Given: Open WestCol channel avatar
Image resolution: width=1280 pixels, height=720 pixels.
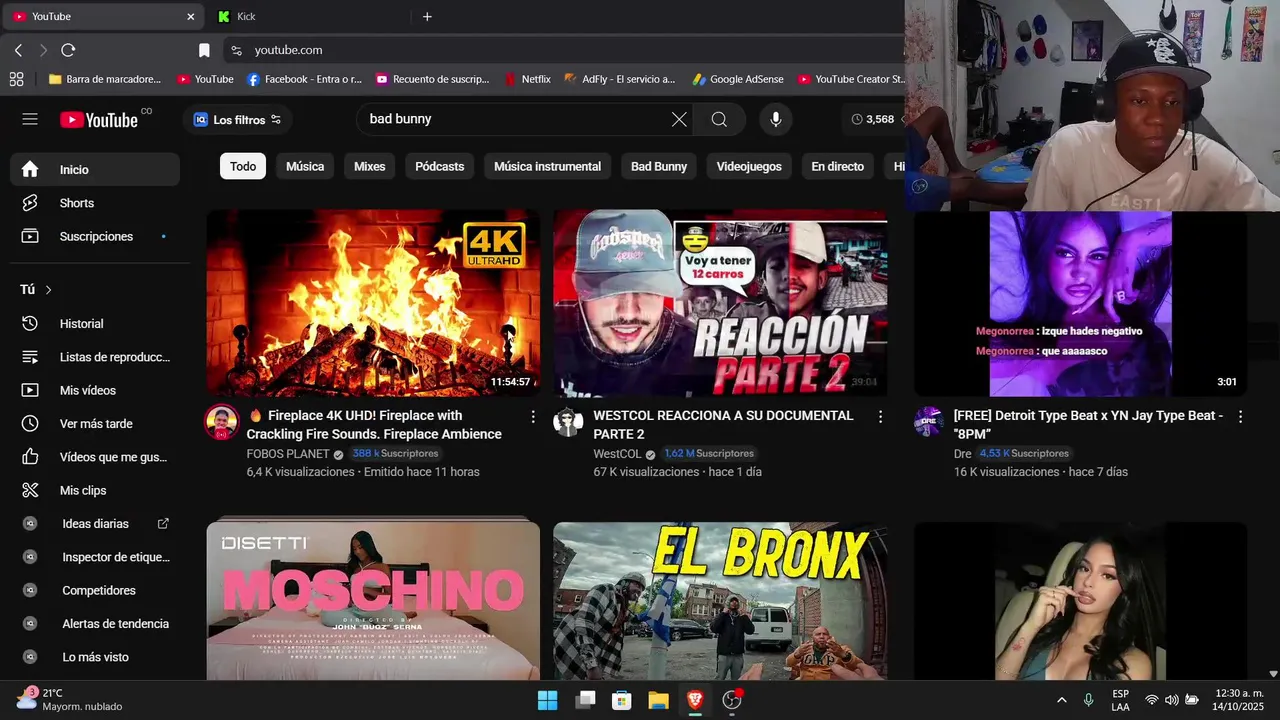Looking at the screenshot, I should tap(568, 422).
